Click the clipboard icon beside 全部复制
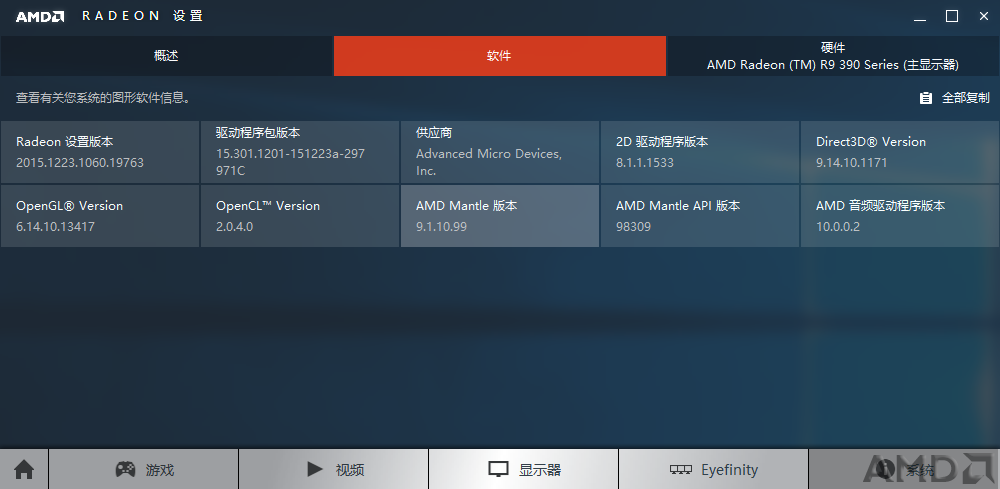Screen dimensions: 1000x489 pyautogui.click(x=925, y=98)
